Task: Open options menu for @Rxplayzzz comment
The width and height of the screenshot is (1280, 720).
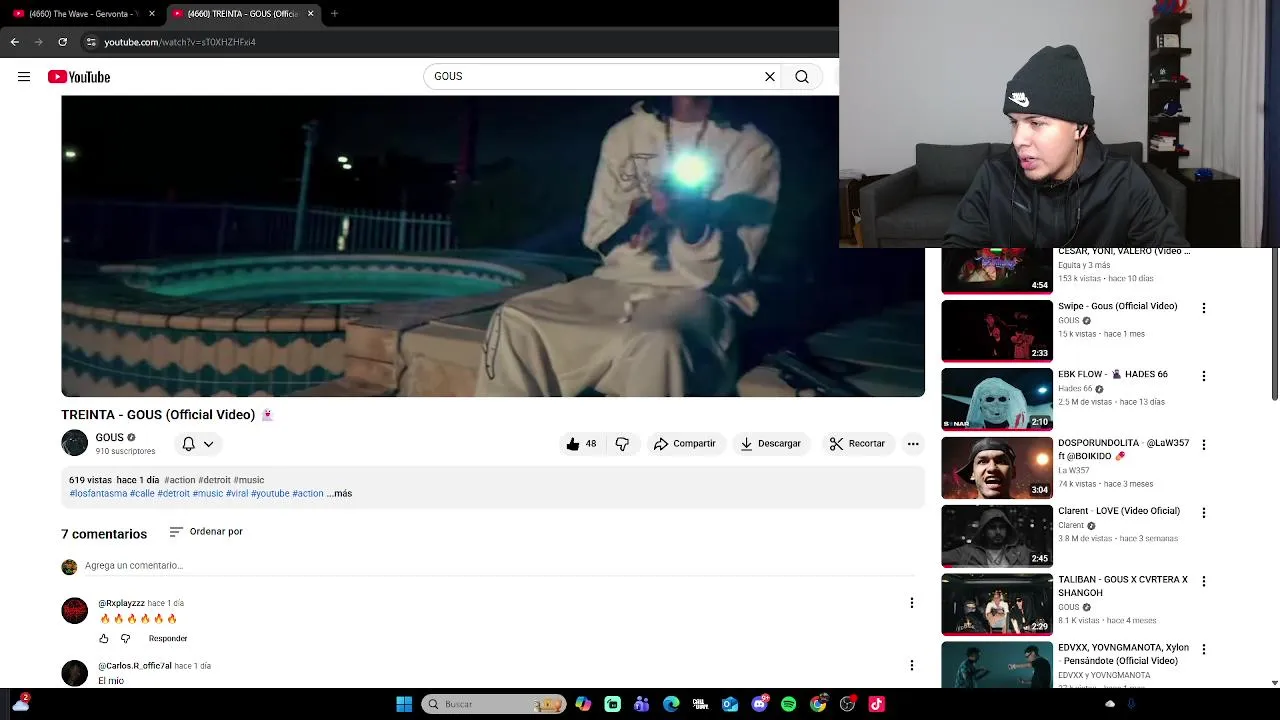Action: 911,603
